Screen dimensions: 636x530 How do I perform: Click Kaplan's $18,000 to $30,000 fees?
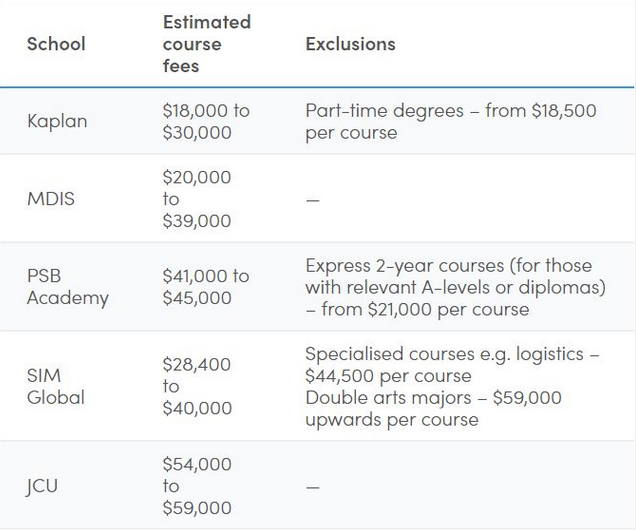click(x=206, y=121)
